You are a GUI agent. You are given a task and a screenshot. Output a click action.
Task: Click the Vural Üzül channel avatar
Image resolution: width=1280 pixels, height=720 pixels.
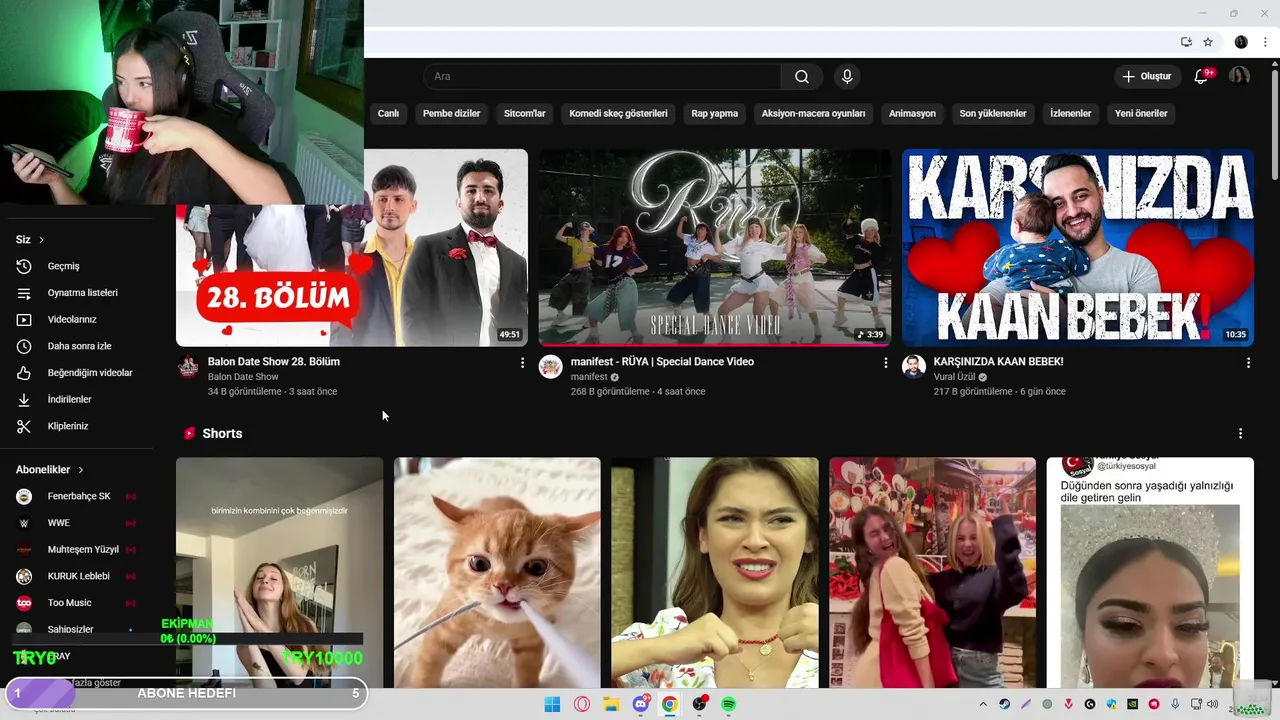(x=914, y=367)
